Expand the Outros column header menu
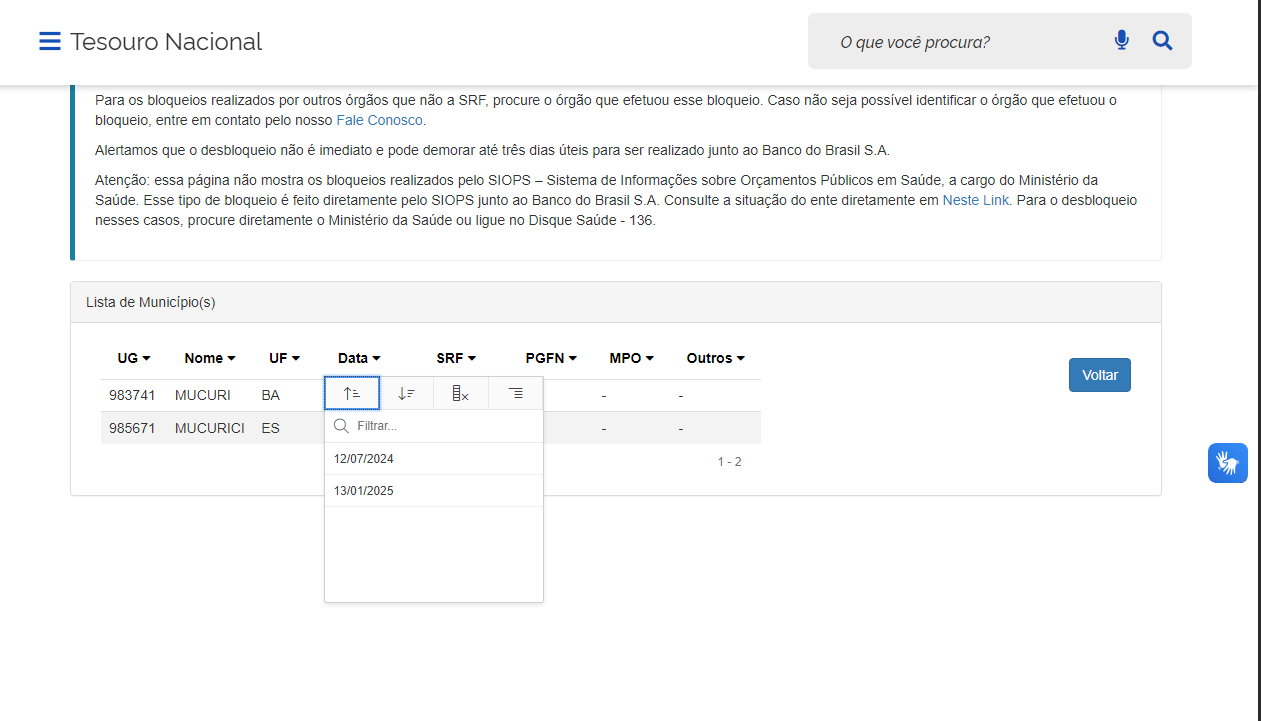 pos(715,358)
